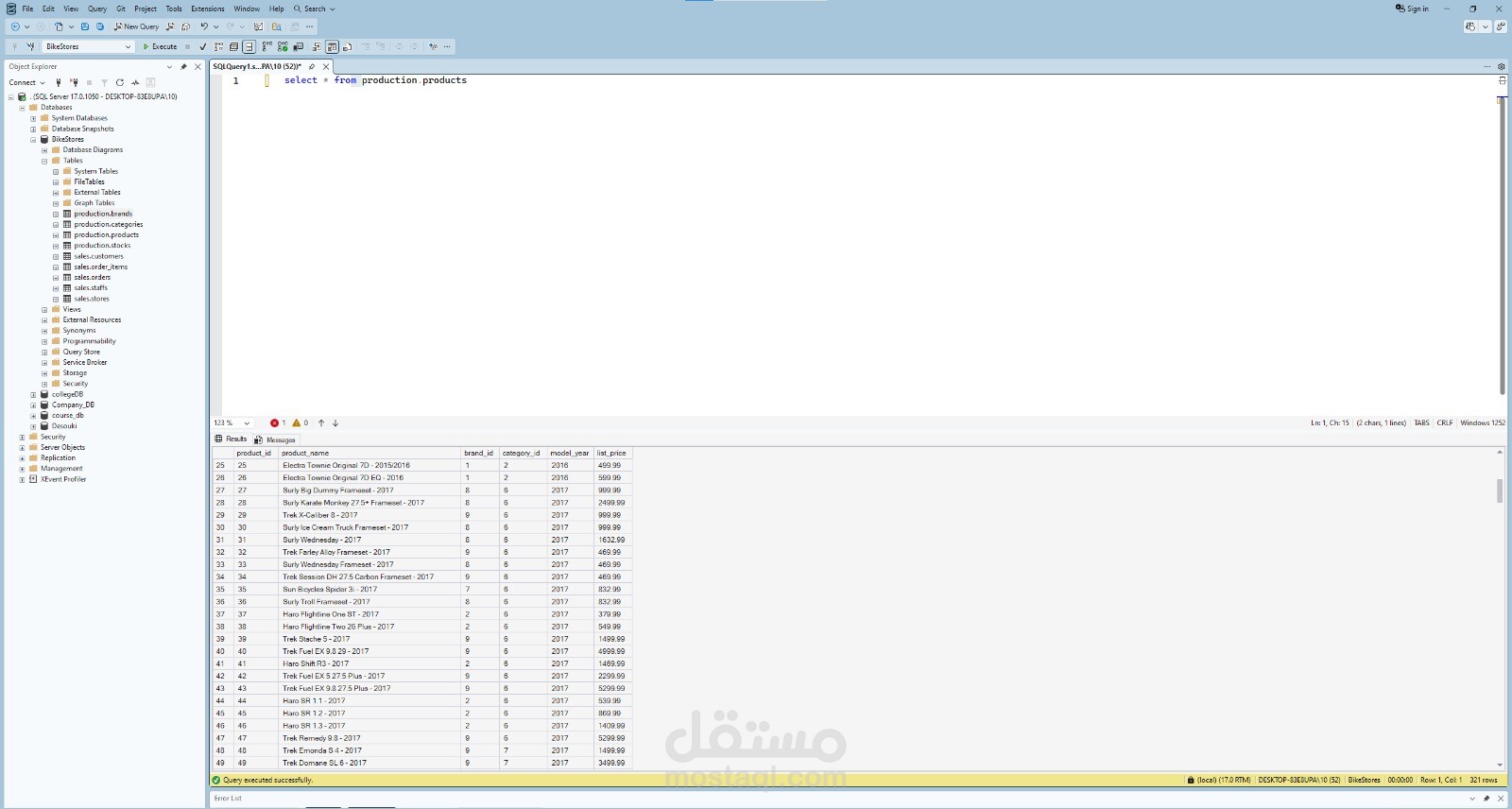The height and width of the screenshot is (809, 1512).
Task: Click the navigate to previous issue arrow
Action: coord(321,423)
